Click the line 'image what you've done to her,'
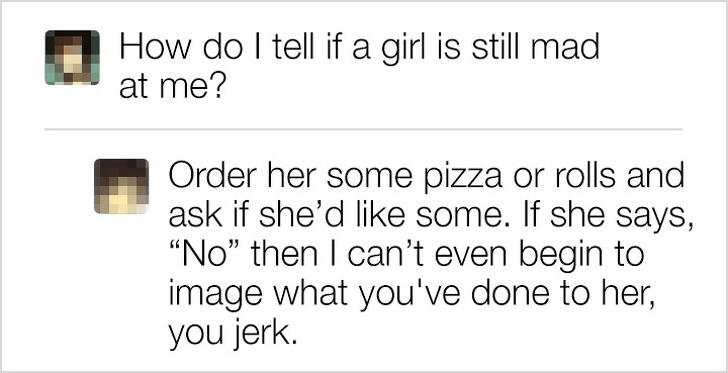 [x=412, y=296]
